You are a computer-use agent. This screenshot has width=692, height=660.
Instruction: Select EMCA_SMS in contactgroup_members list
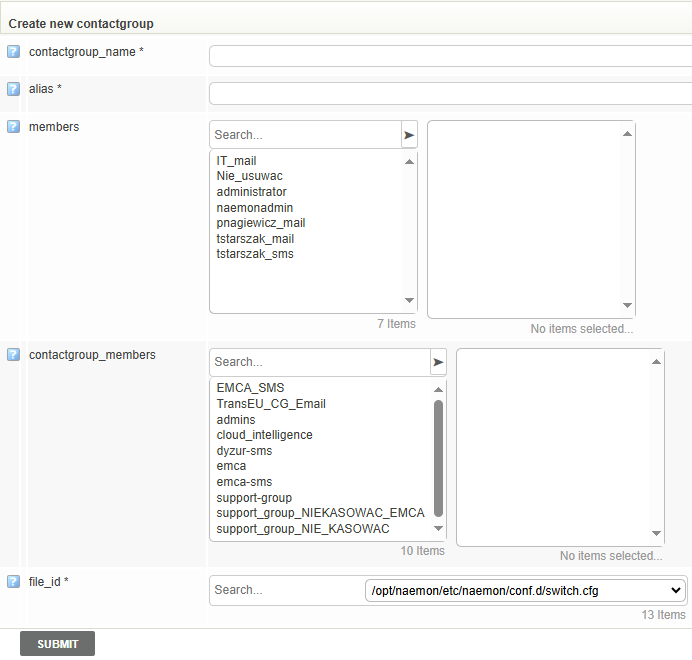[x=250, y=388]
